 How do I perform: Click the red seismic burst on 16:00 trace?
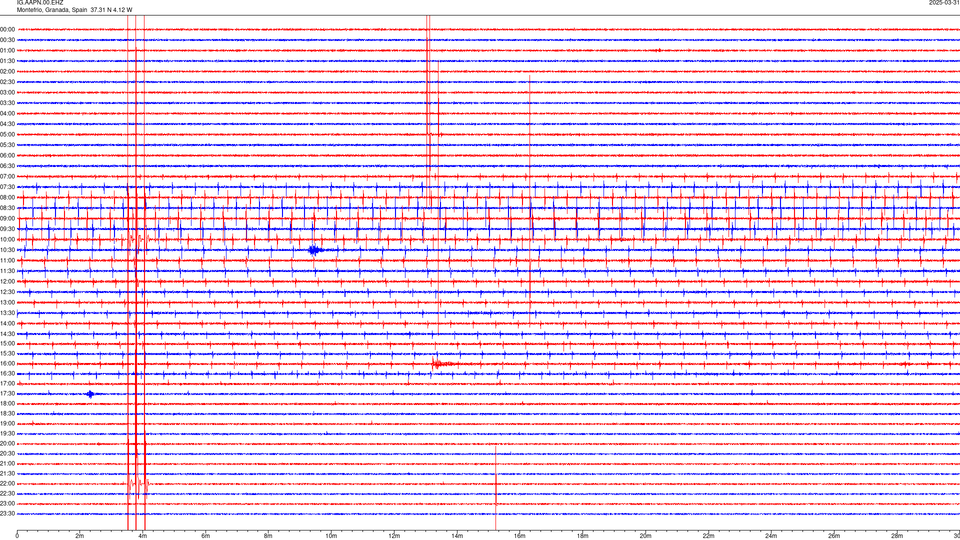click(x=442, y=364)
